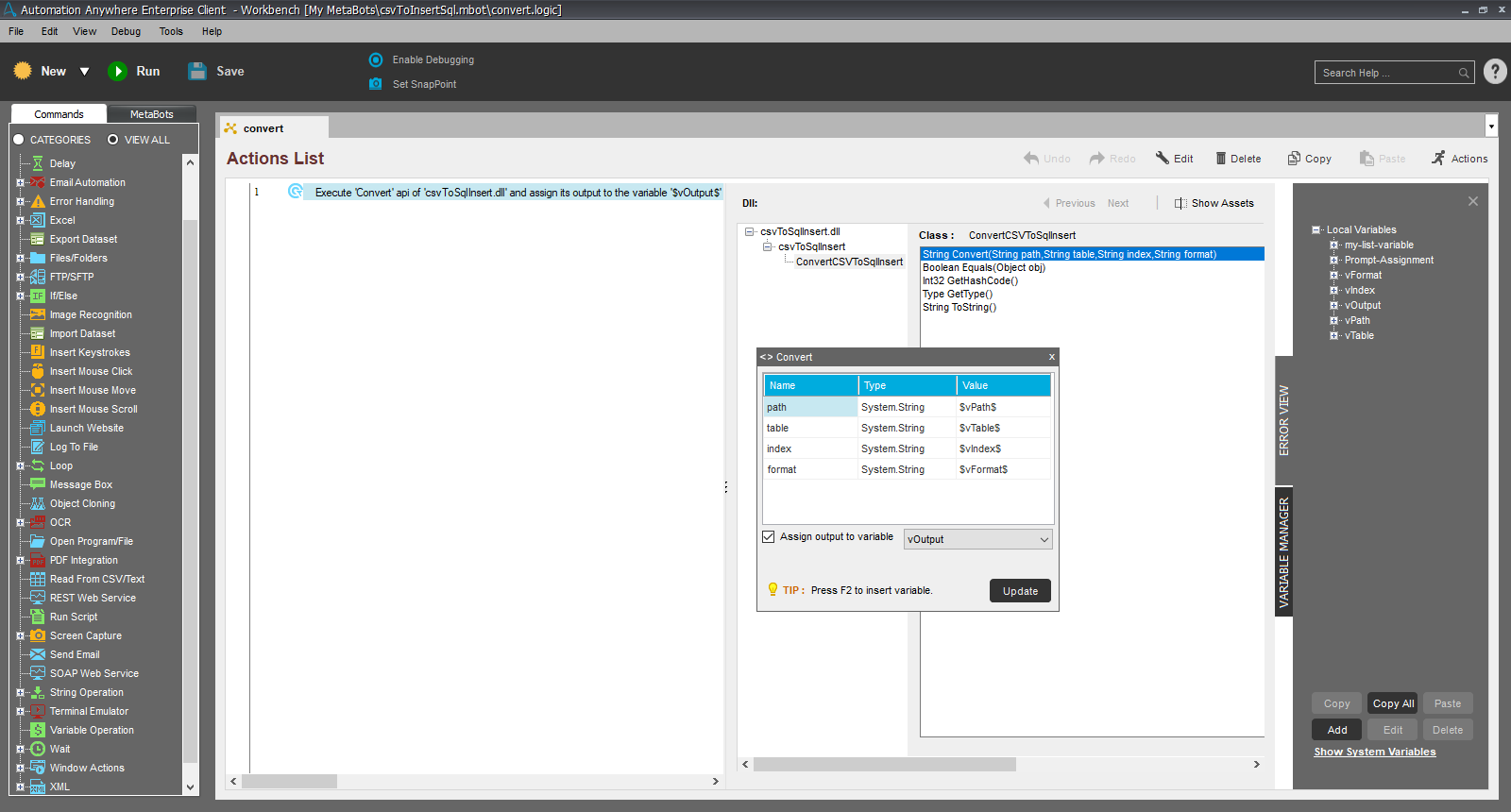The width and height of the screenshot is (1511, 812).
Task: Select the Error Handling warning icon
Action: 38,201
